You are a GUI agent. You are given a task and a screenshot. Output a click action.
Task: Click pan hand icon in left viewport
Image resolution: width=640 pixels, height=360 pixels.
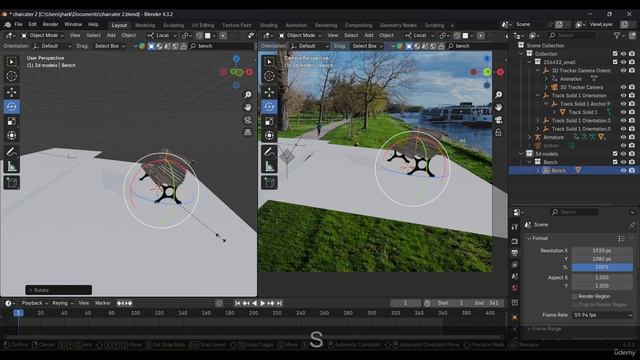point(248,107)
